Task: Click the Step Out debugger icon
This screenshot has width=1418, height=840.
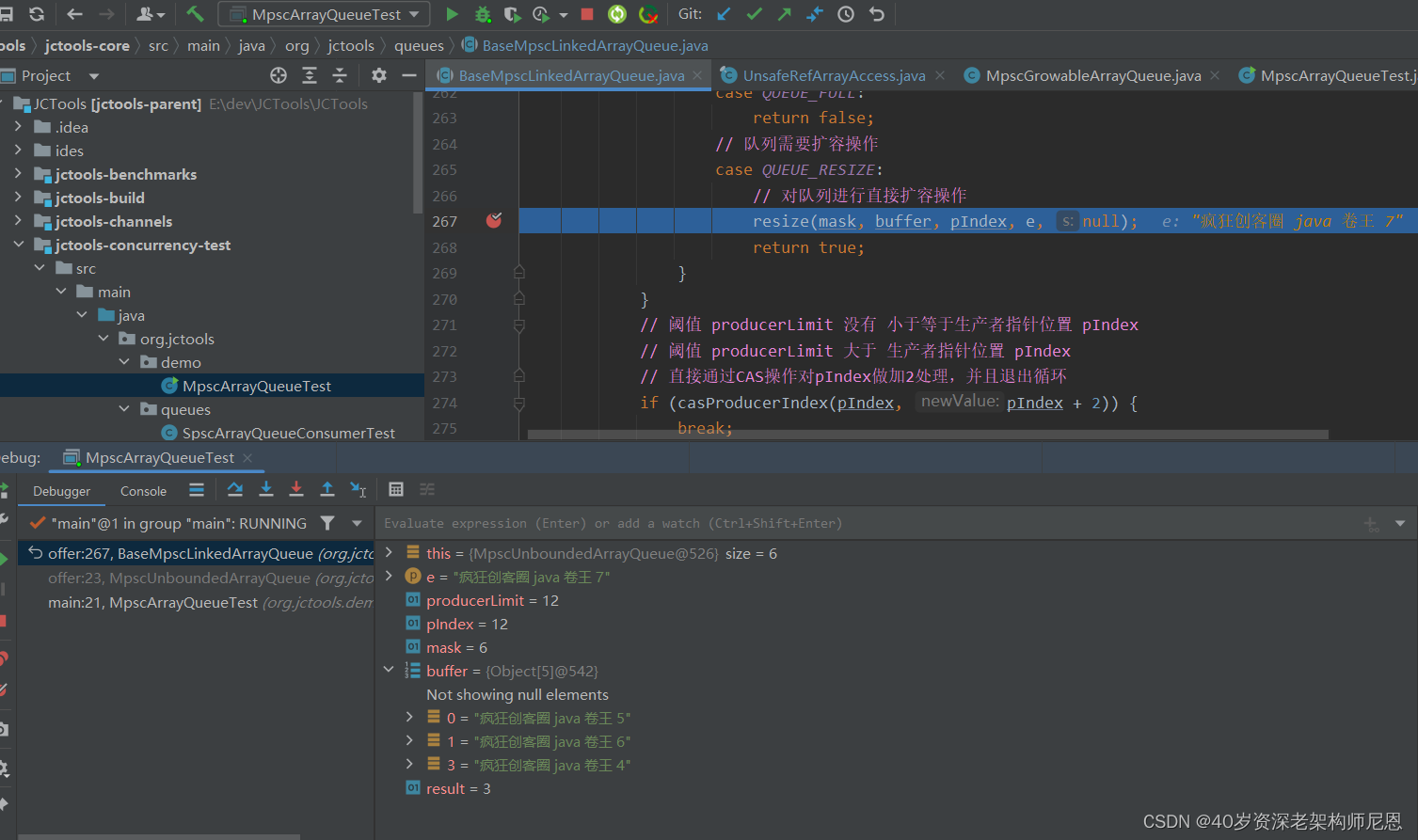Action: pyautogui.click(x=327, y=489)
